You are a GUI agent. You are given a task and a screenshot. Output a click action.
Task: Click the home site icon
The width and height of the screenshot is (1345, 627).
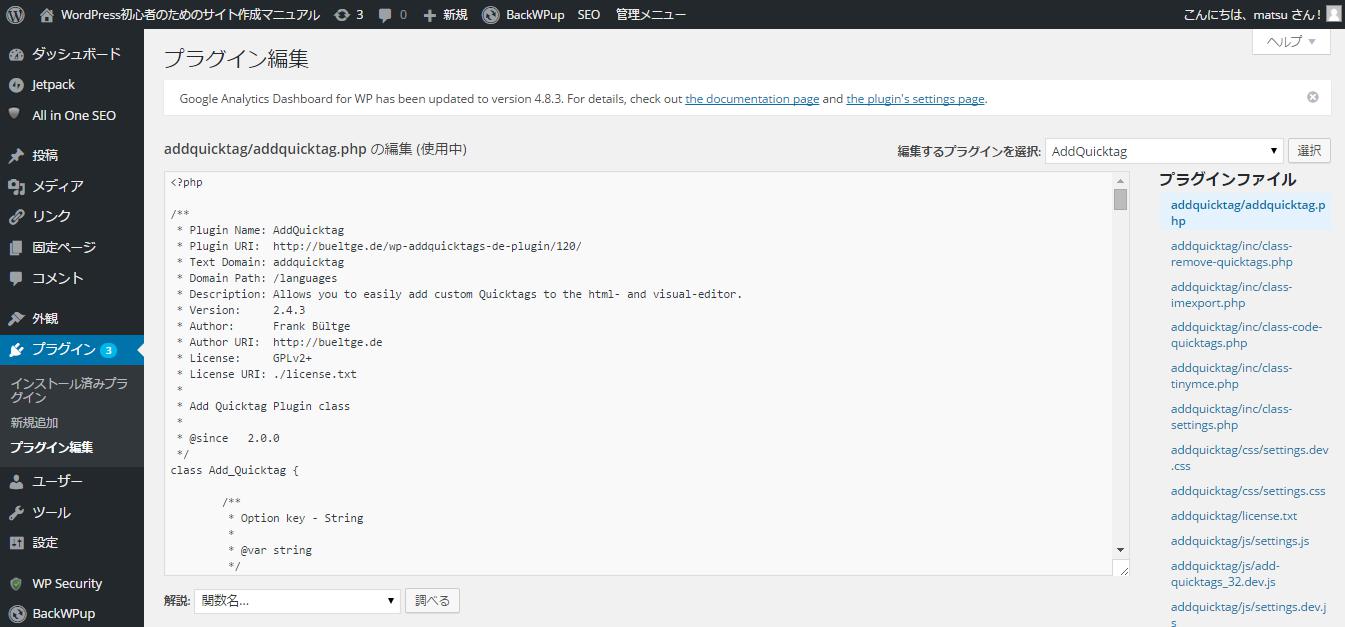[47, 15]
